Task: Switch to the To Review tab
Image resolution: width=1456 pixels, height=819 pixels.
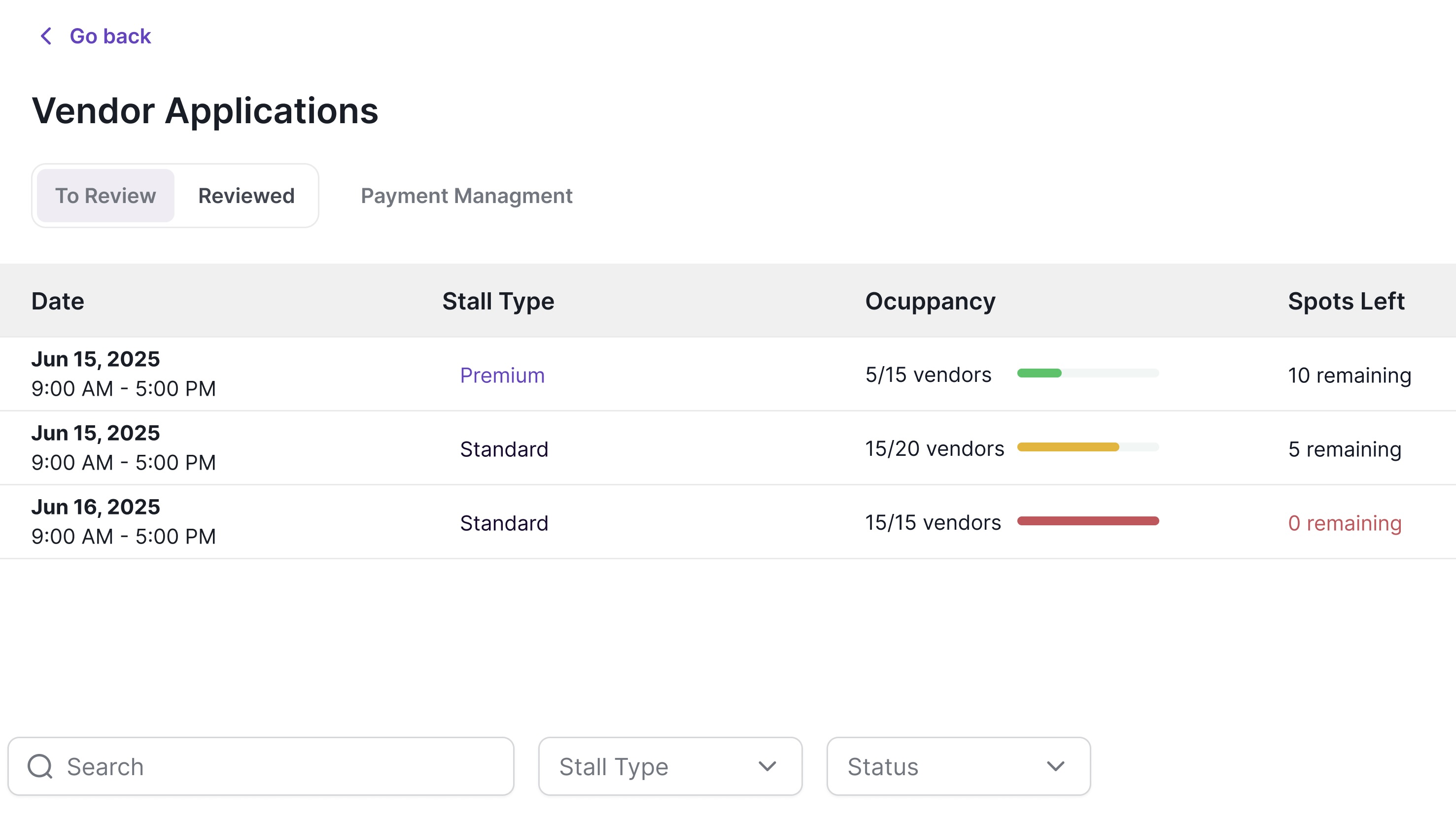Action: [x=105, y=196]
